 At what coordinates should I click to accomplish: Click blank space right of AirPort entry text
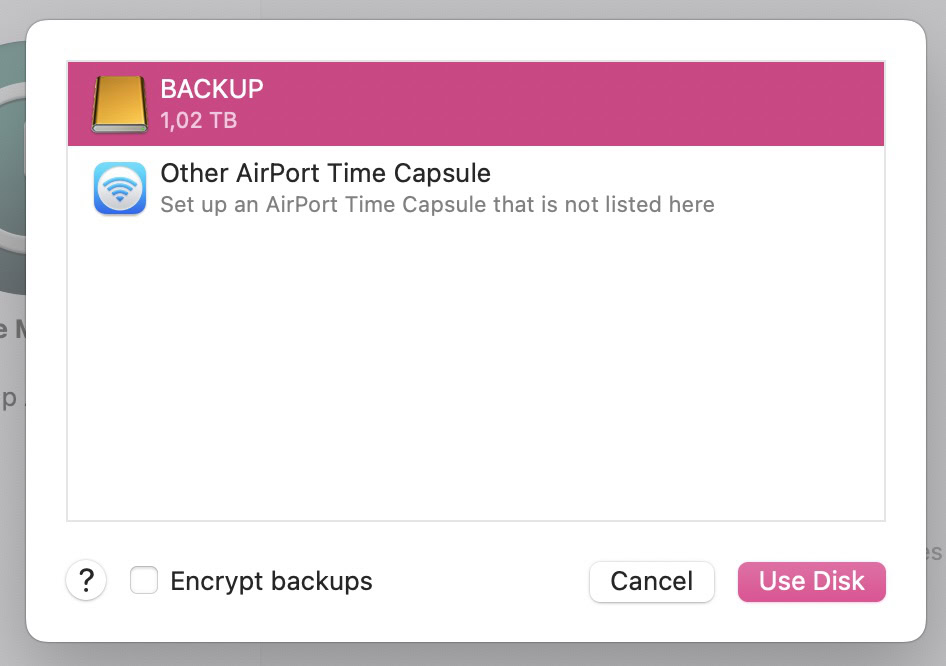(x=800, y=189)
